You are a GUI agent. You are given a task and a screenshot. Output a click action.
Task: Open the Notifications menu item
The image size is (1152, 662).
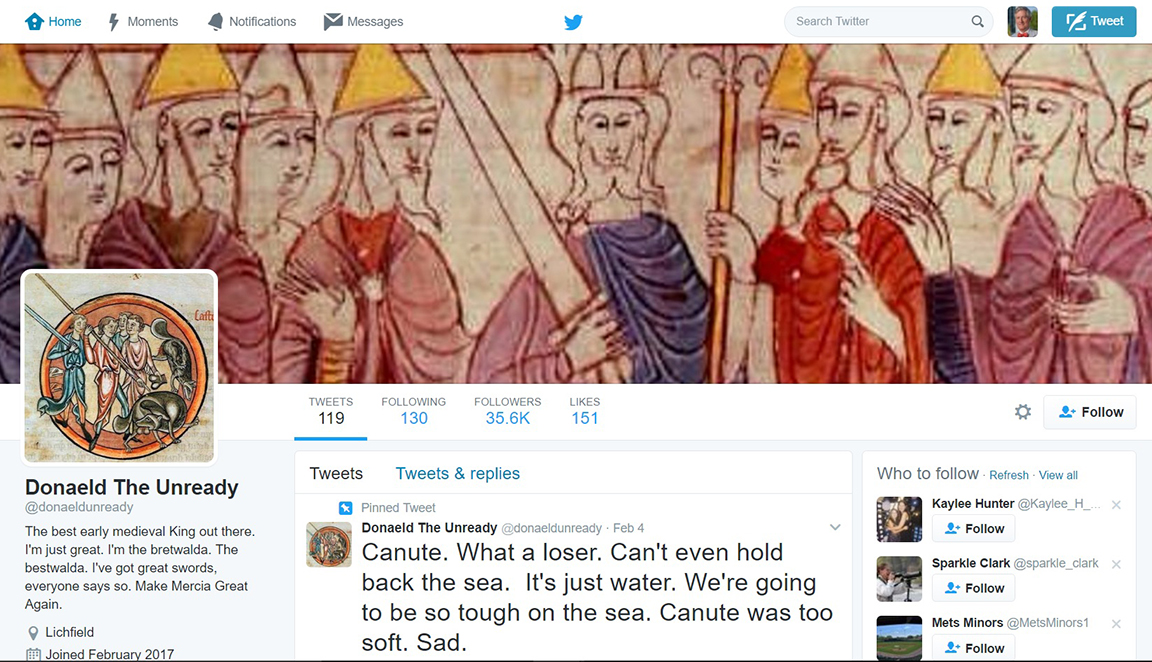tap(252, 22)
